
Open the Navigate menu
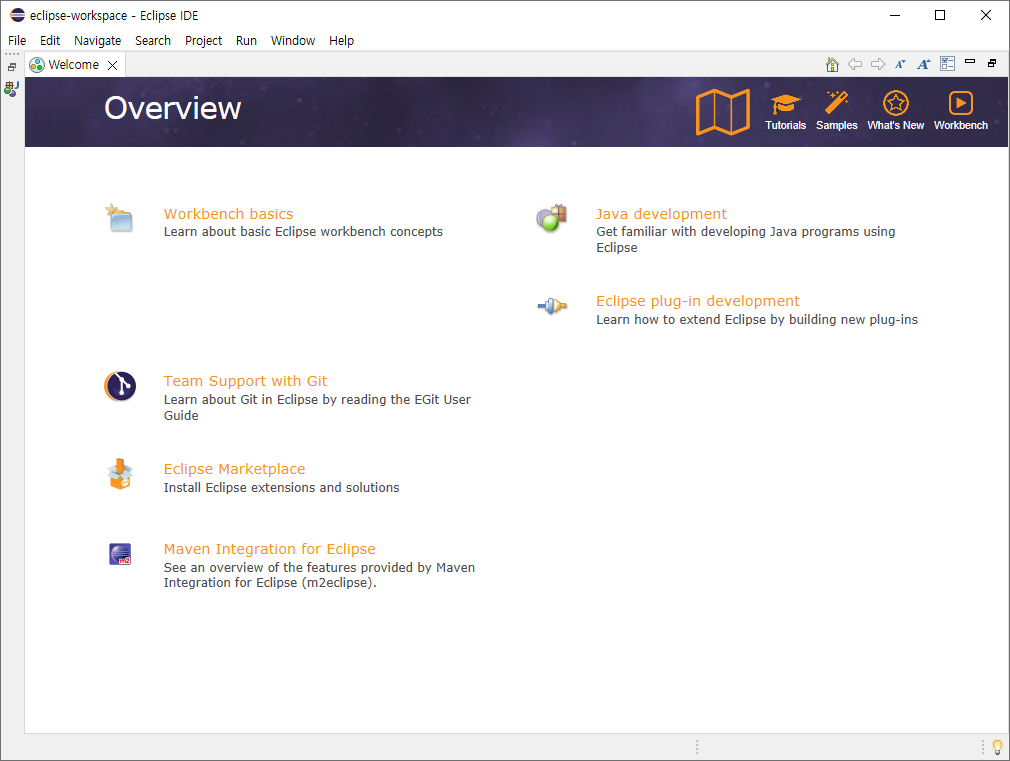[x=97, y=41]
